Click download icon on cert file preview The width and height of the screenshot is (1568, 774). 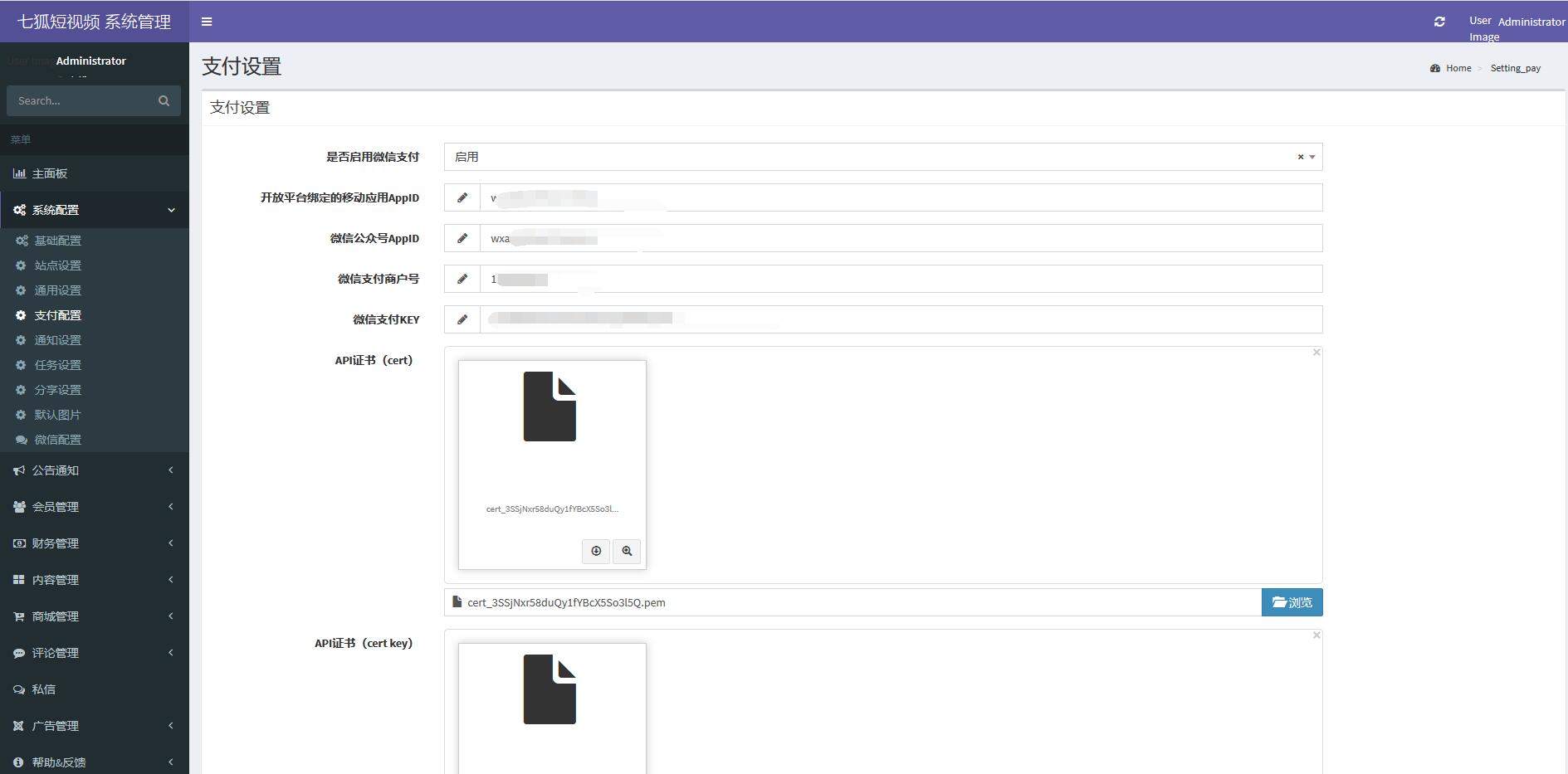tap(596, 551)
